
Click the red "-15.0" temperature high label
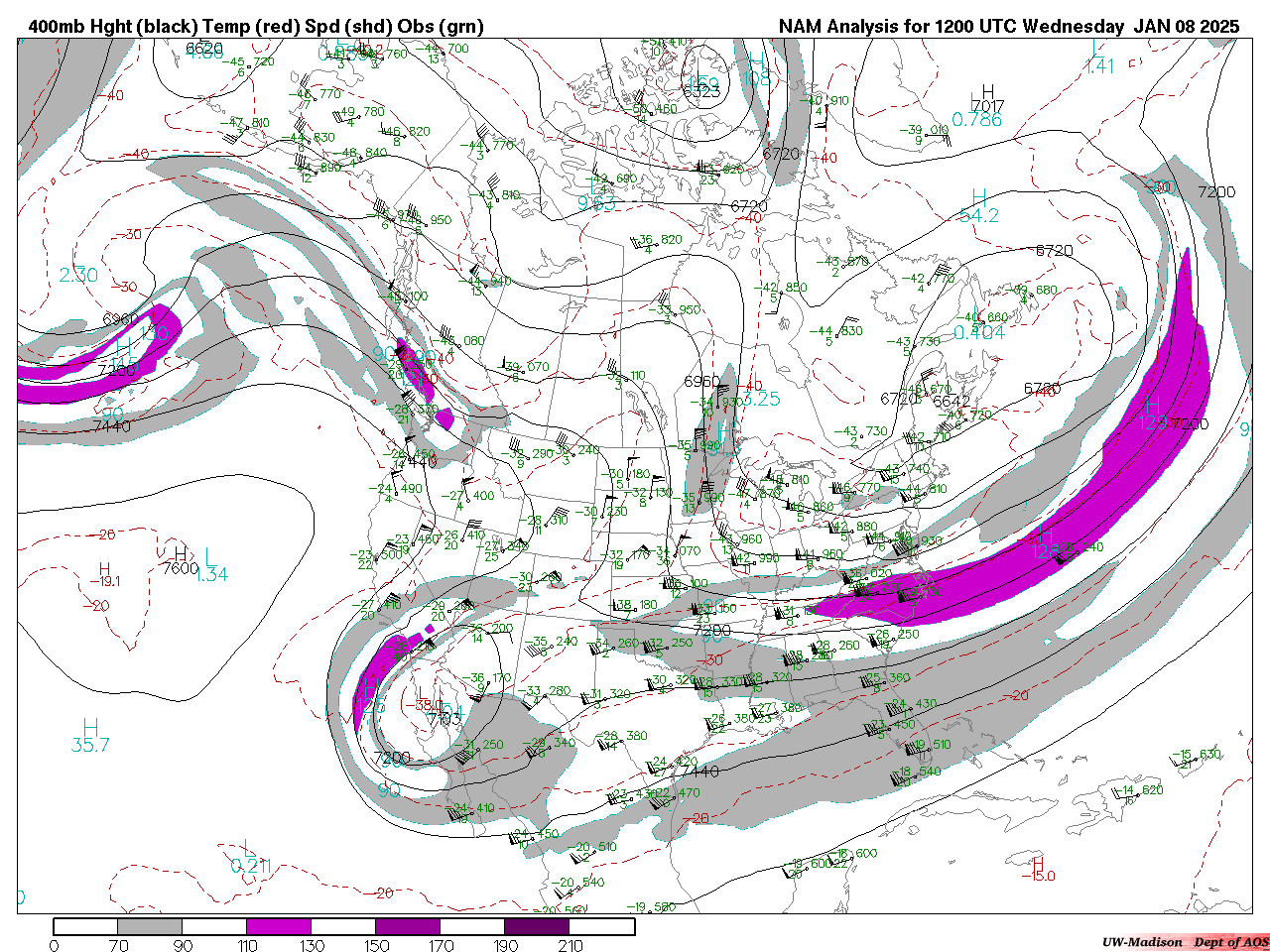coord(1039,876)
